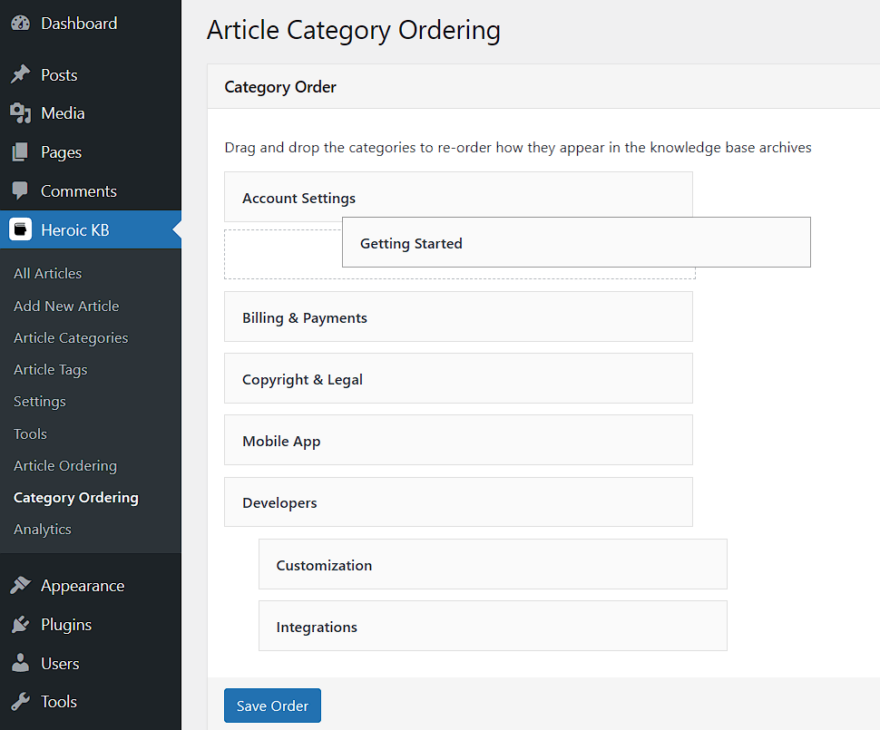Open the Analytics section
This screenshot has width=880, height=730.
(x=42, y=529)
